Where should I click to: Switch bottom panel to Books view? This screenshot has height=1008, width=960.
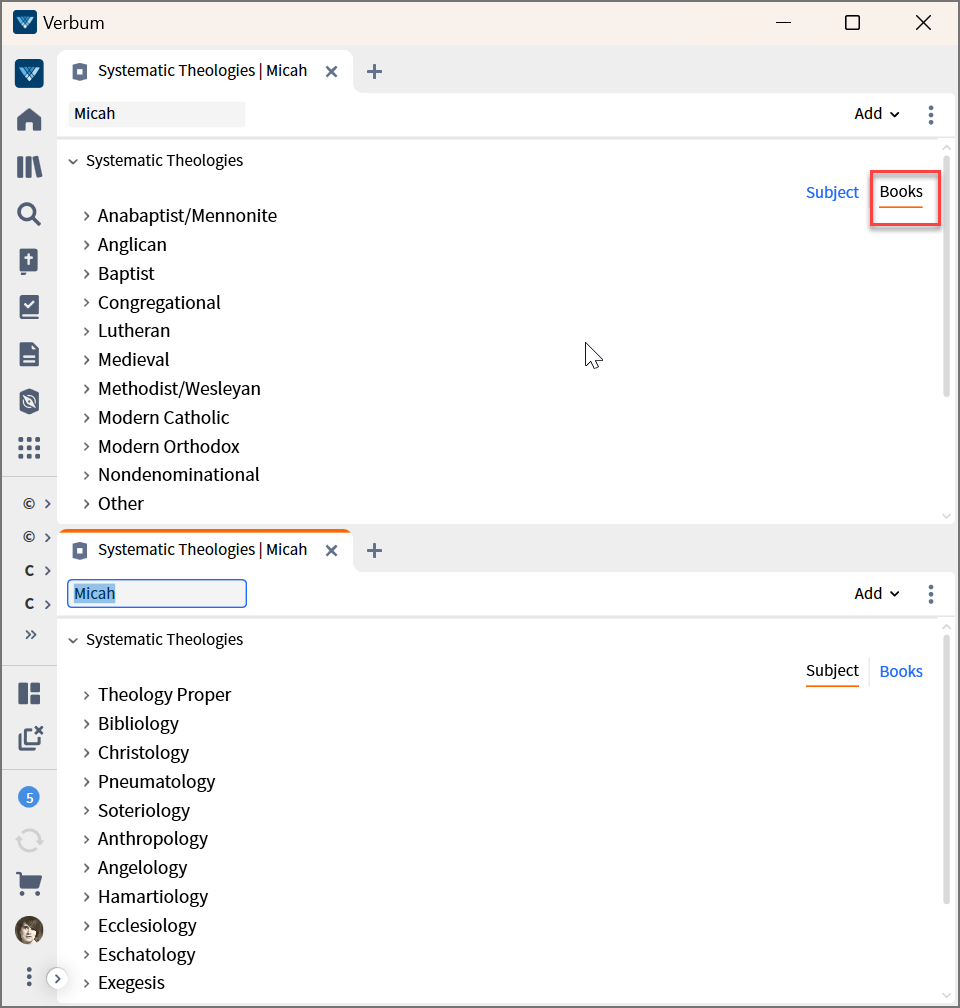pyautogui.click(x=901, y=671)
